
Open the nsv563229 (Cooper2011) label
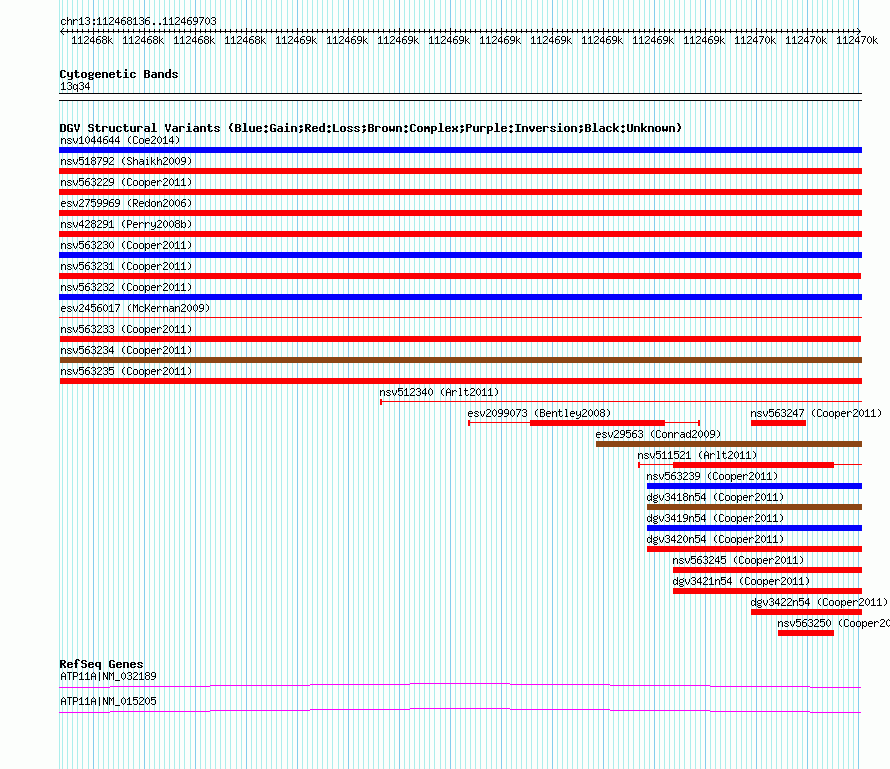(x=126, y=182)
